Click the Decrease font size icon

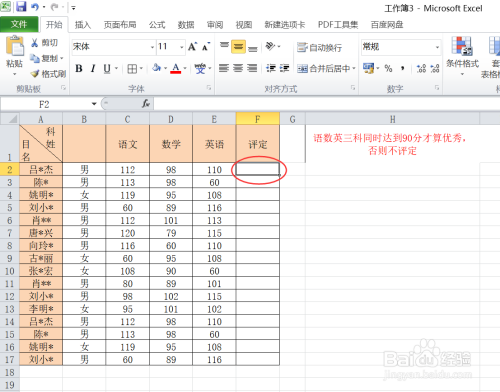(206, 47)
